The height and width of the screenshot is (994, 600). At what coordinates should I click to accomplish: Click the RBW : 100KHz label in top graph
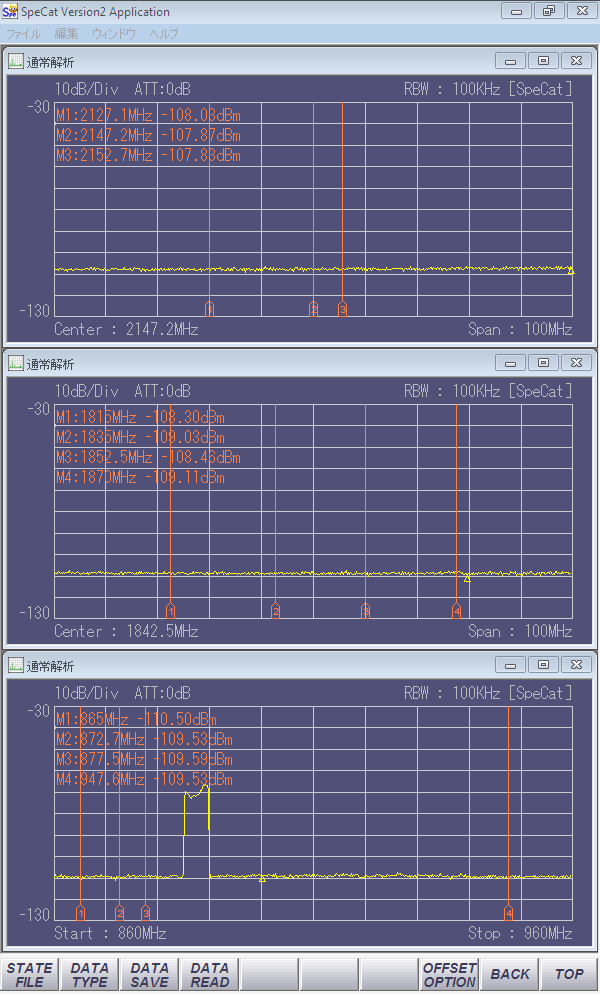(452, 89)
